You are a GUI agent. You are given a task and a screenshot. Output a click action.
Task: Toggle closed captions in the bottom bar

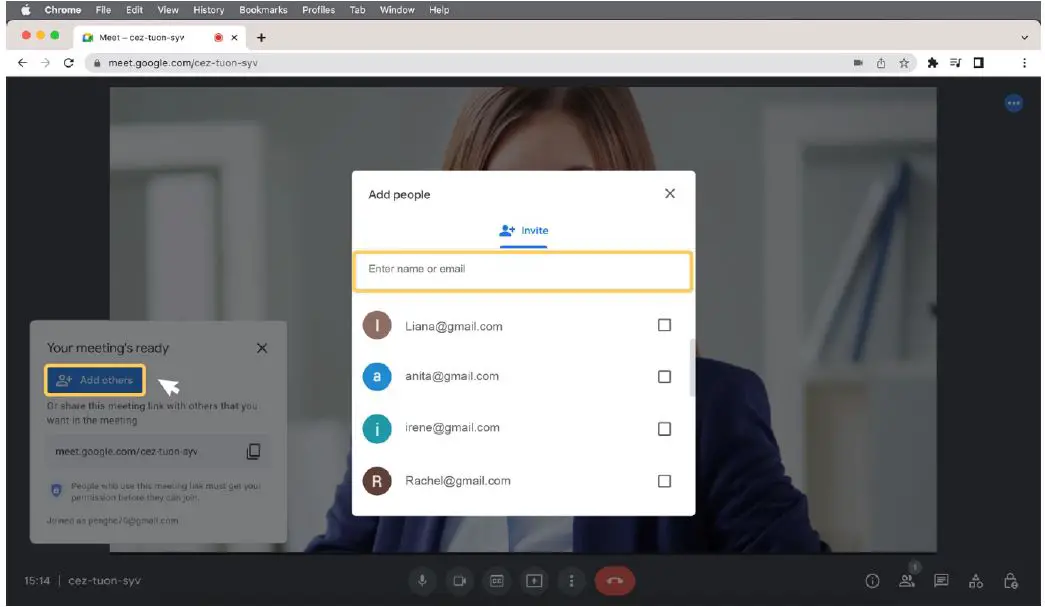click(x=497, y=581)
